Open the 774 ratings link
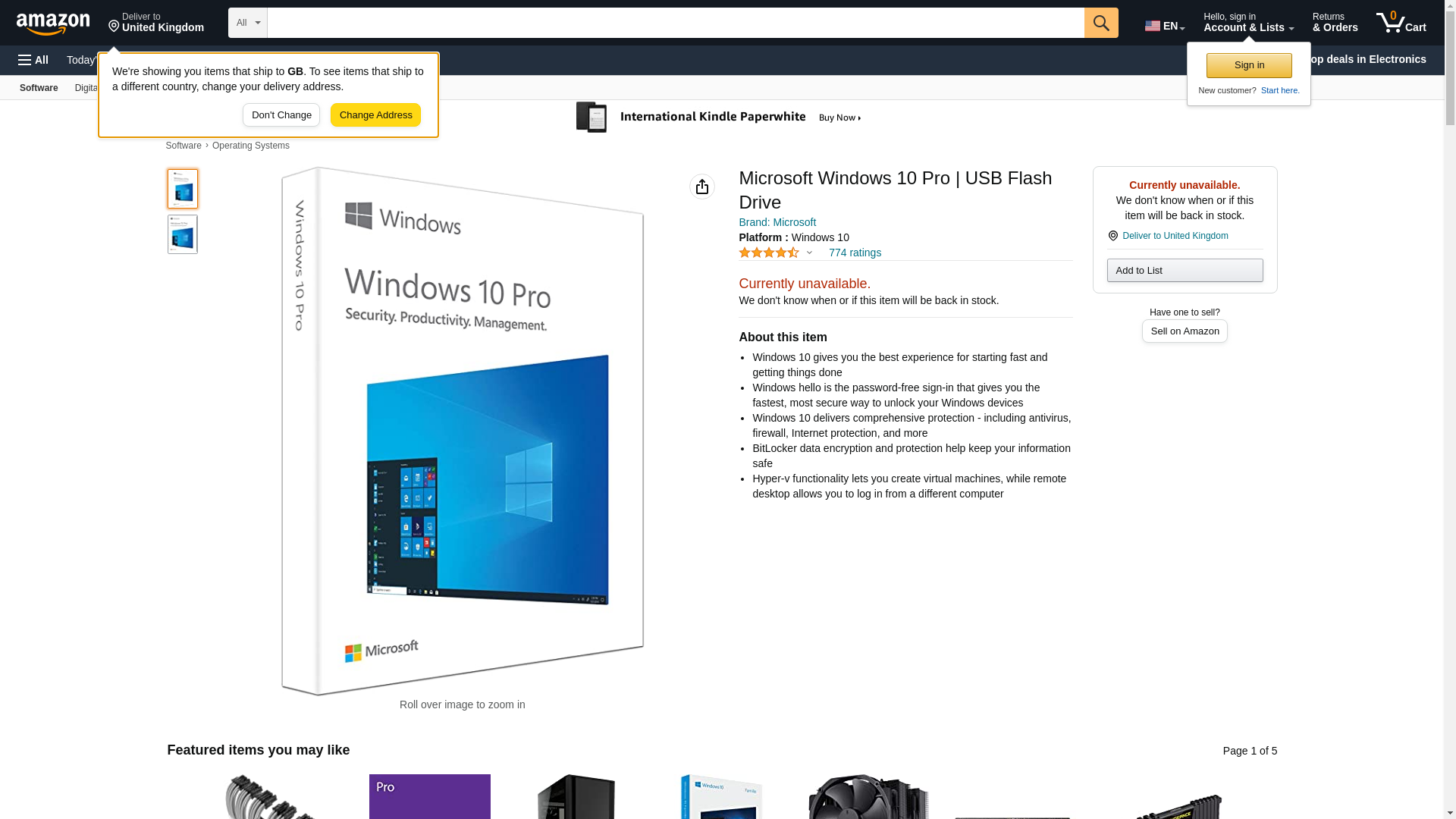Screen dimensions: 1456x819 pos(855,253)
